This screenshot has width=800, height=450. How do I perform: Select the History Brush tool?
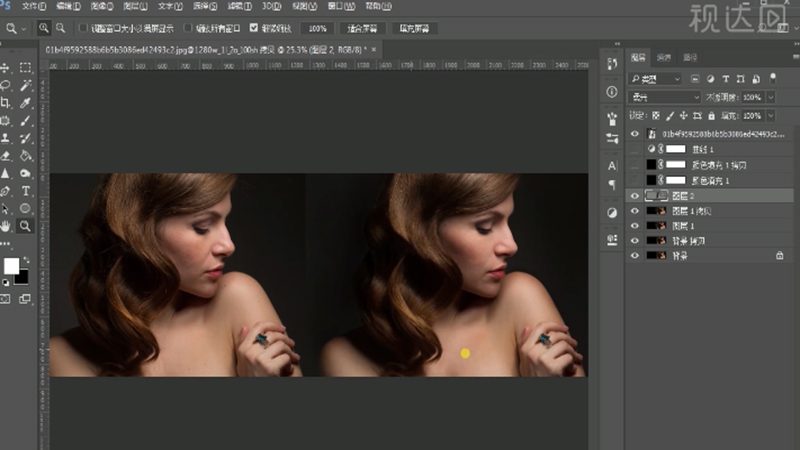click(x=25, y=138)
